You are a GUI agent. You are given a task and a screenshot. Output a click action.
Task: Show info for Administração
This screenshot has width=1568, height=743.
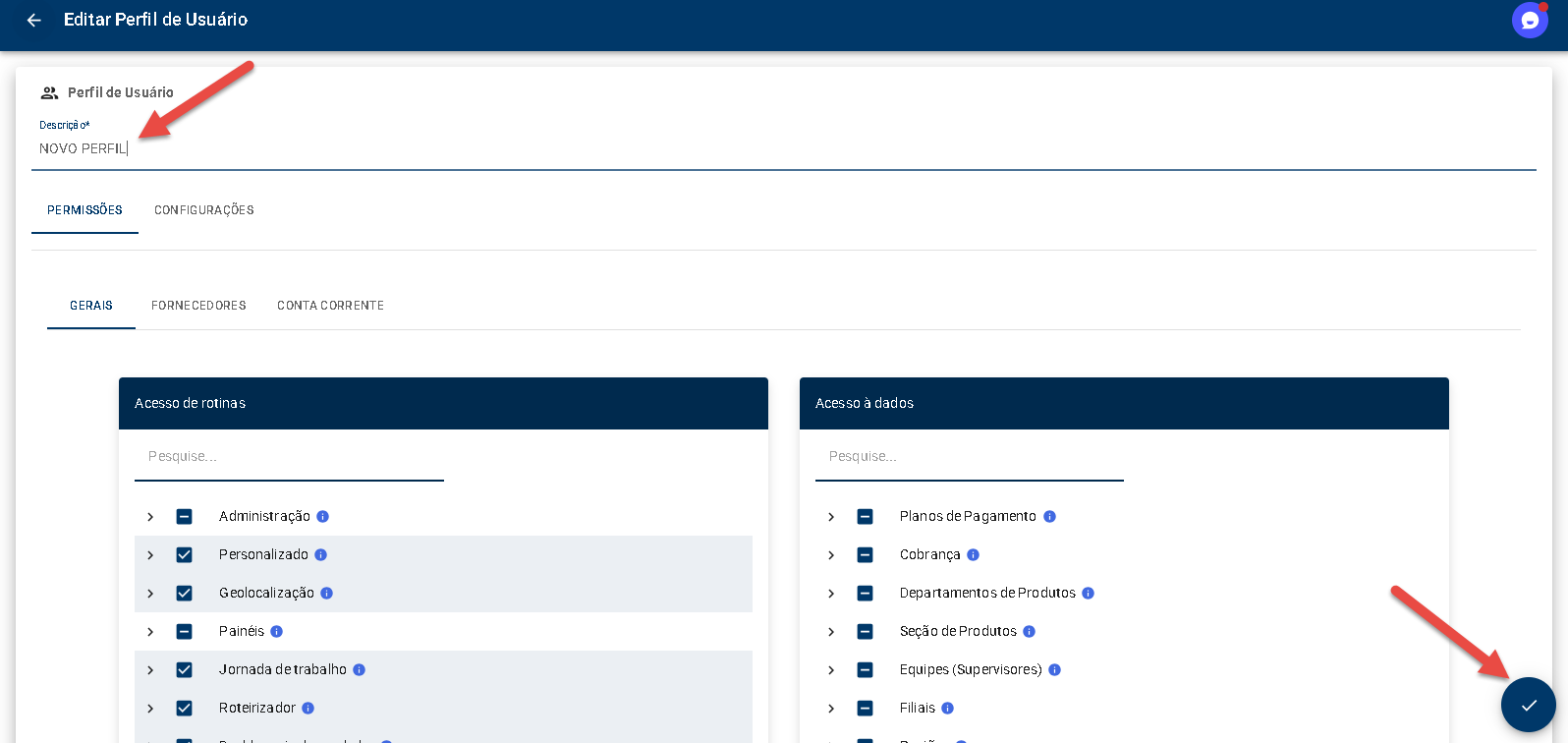[322, 516]
